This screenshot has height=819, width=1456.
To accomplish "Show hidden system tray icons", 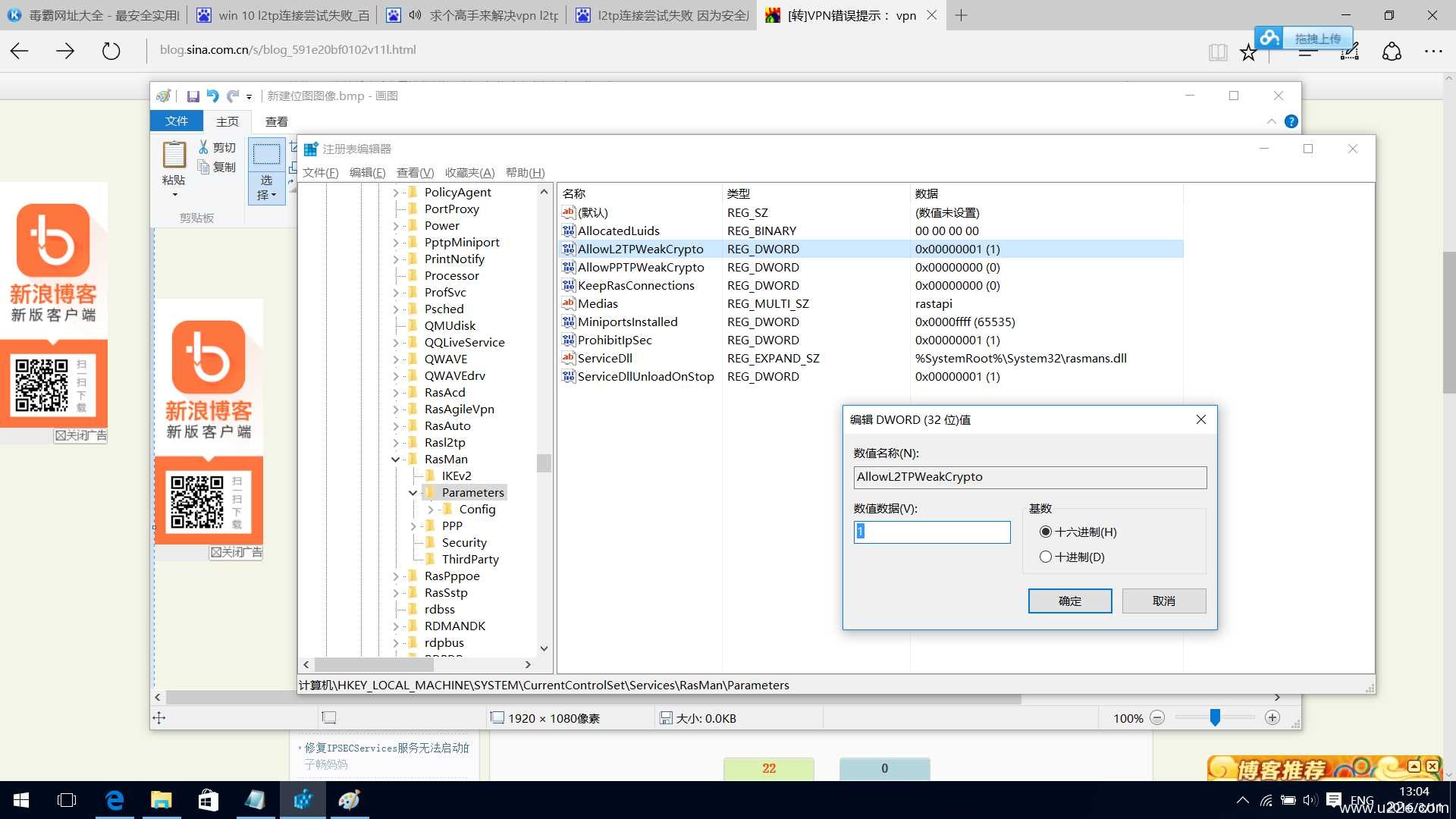I will tap(1242, 800).
